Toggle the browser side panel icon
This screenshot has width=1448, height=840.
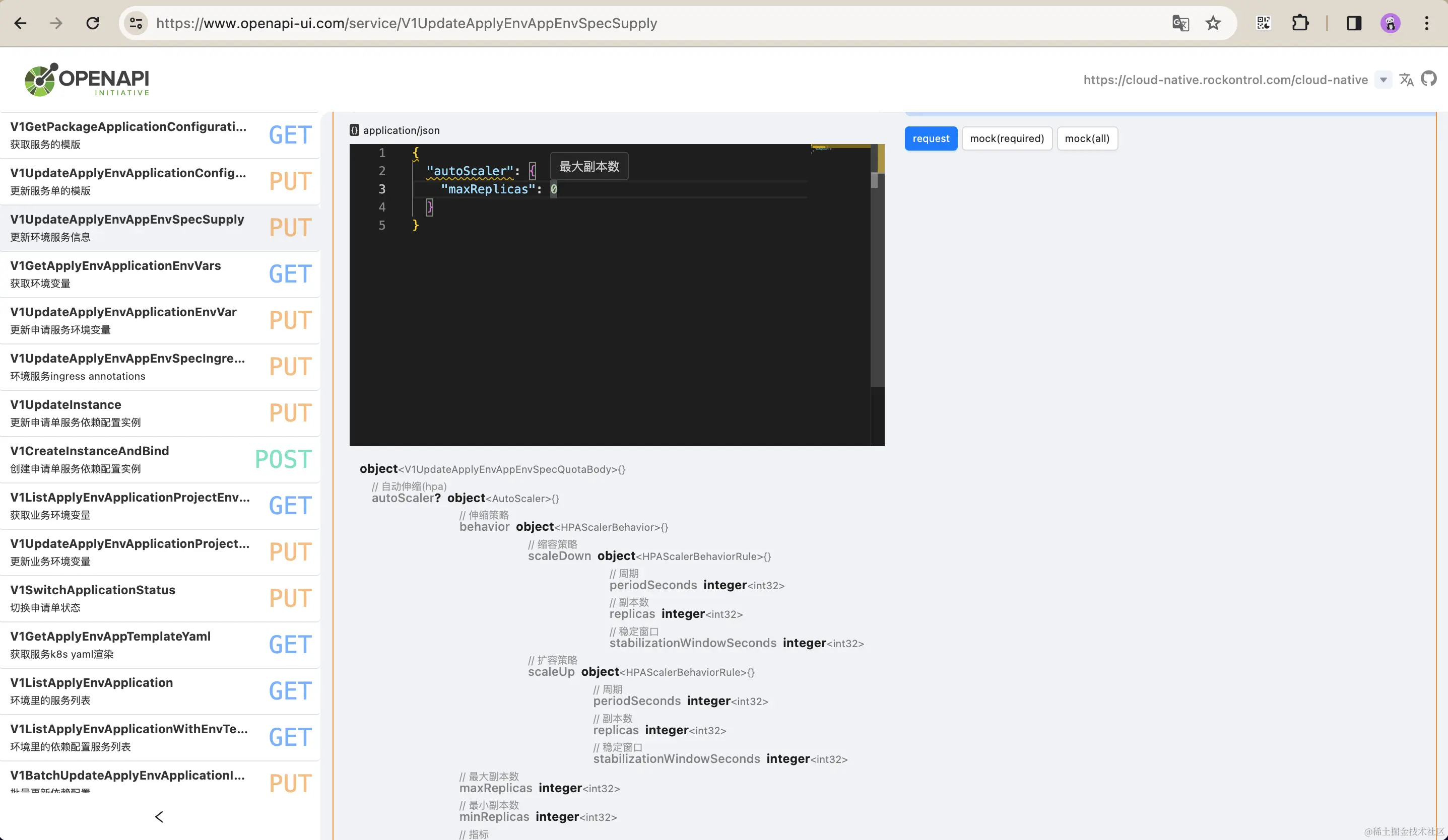coord(1354,23)
